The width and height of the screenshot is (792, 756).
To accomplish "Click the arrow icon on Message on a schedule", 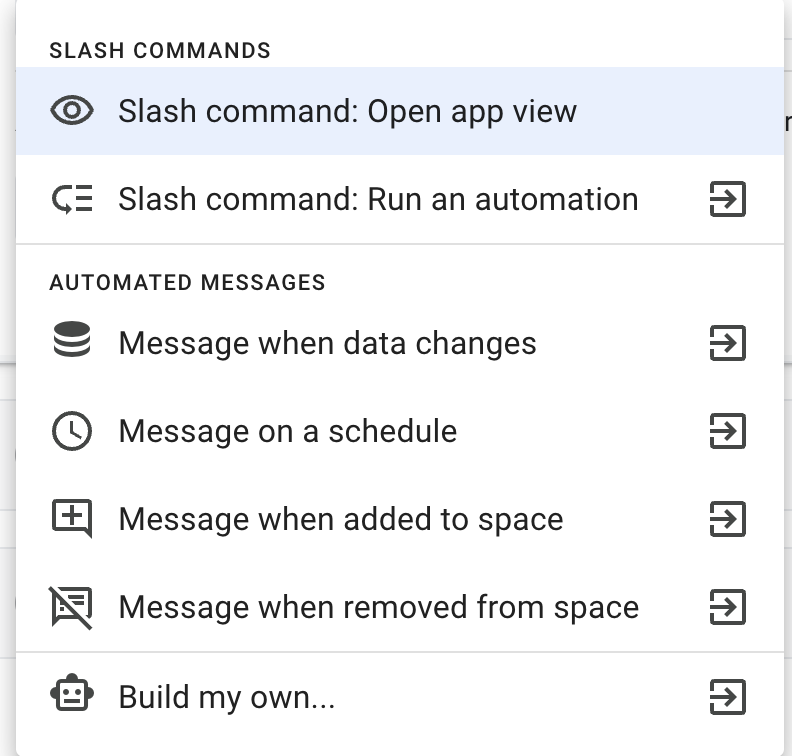I will coord(727,431).
